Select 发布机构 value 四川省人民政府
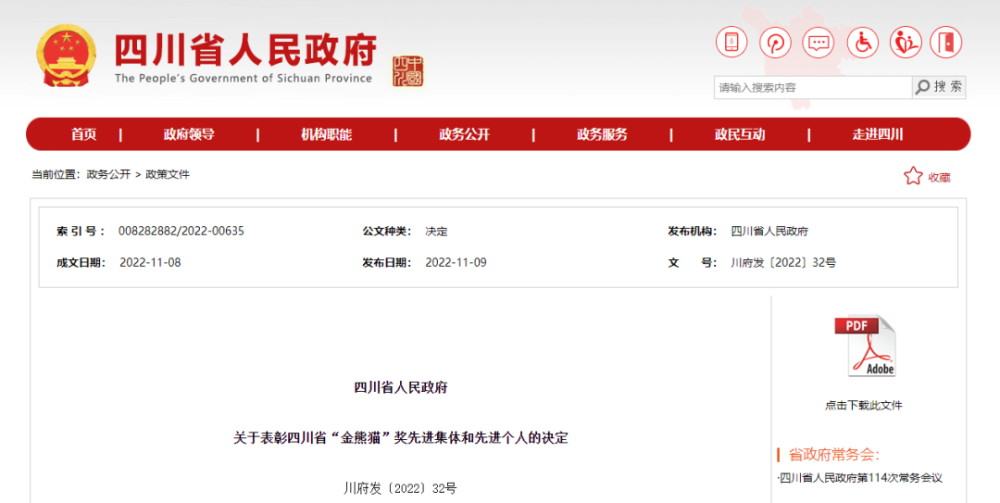Screen dimensions: 1000x503 pyautogui.click(x=769, y=231)
